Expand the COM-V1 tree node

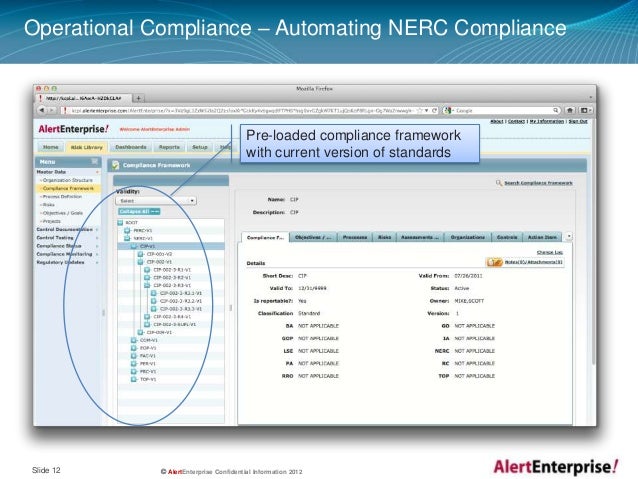(133, 340)
